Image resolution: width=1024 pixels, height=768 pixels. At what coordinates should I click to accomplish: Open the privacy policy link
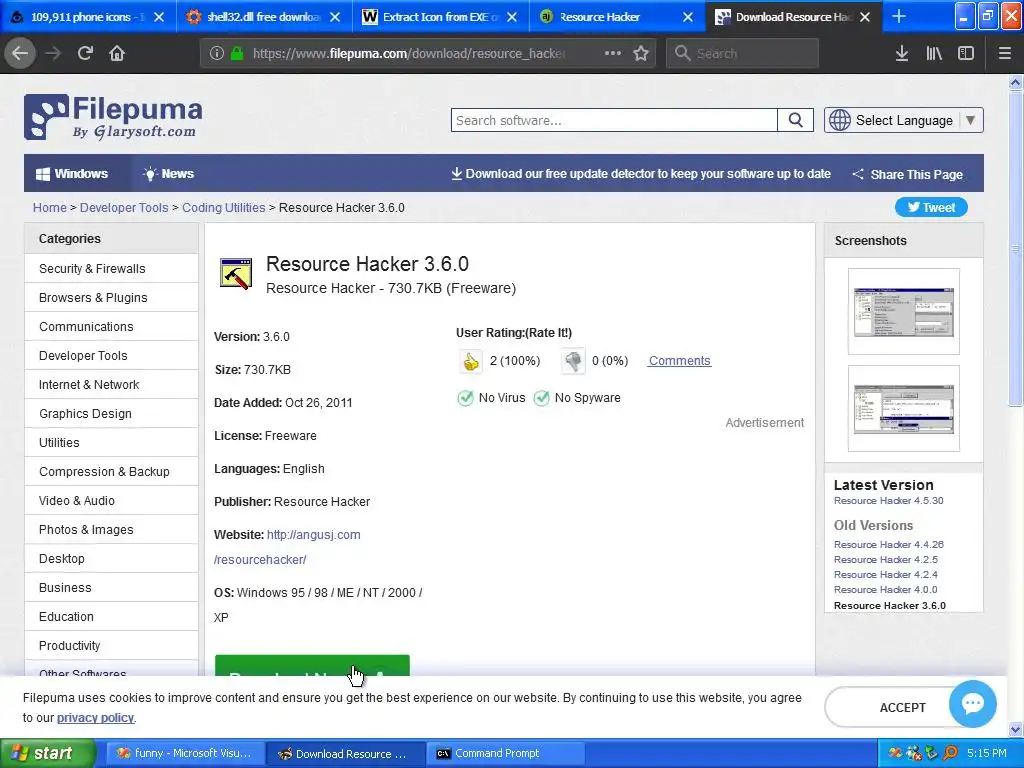95,718
